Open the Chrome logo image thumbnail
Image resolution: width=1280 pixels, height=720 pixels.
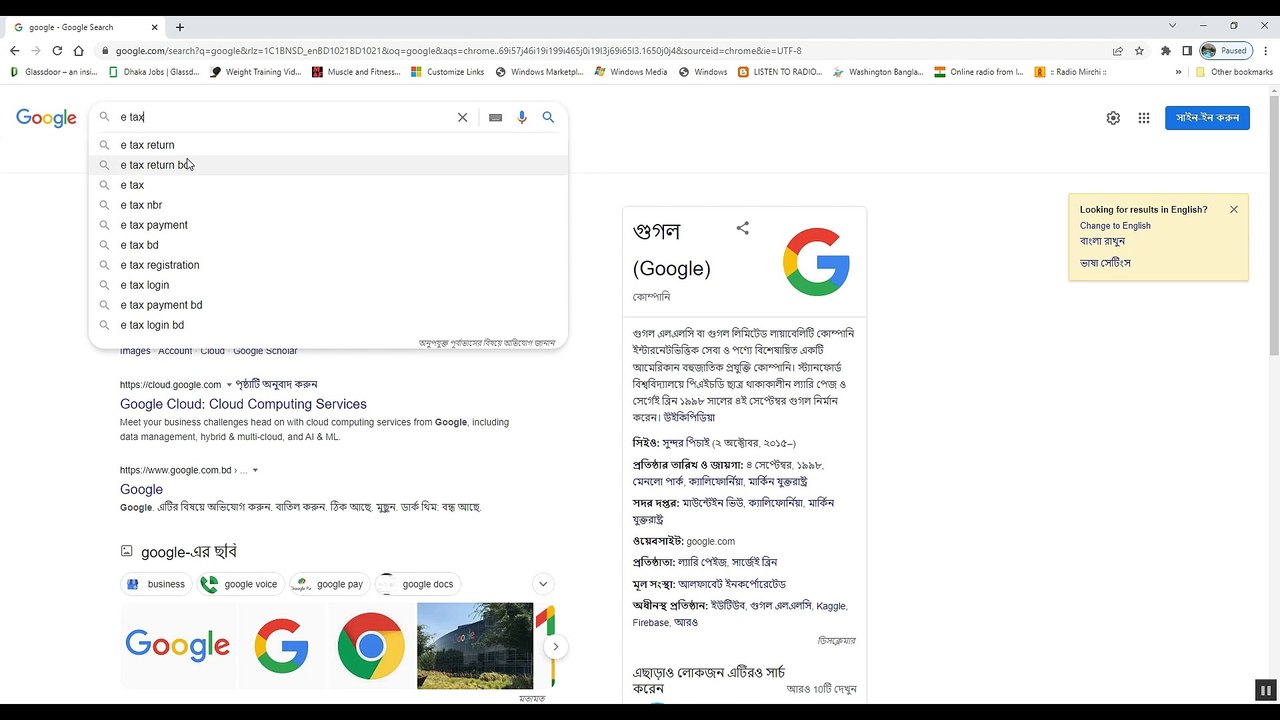[x=371, y=645]
